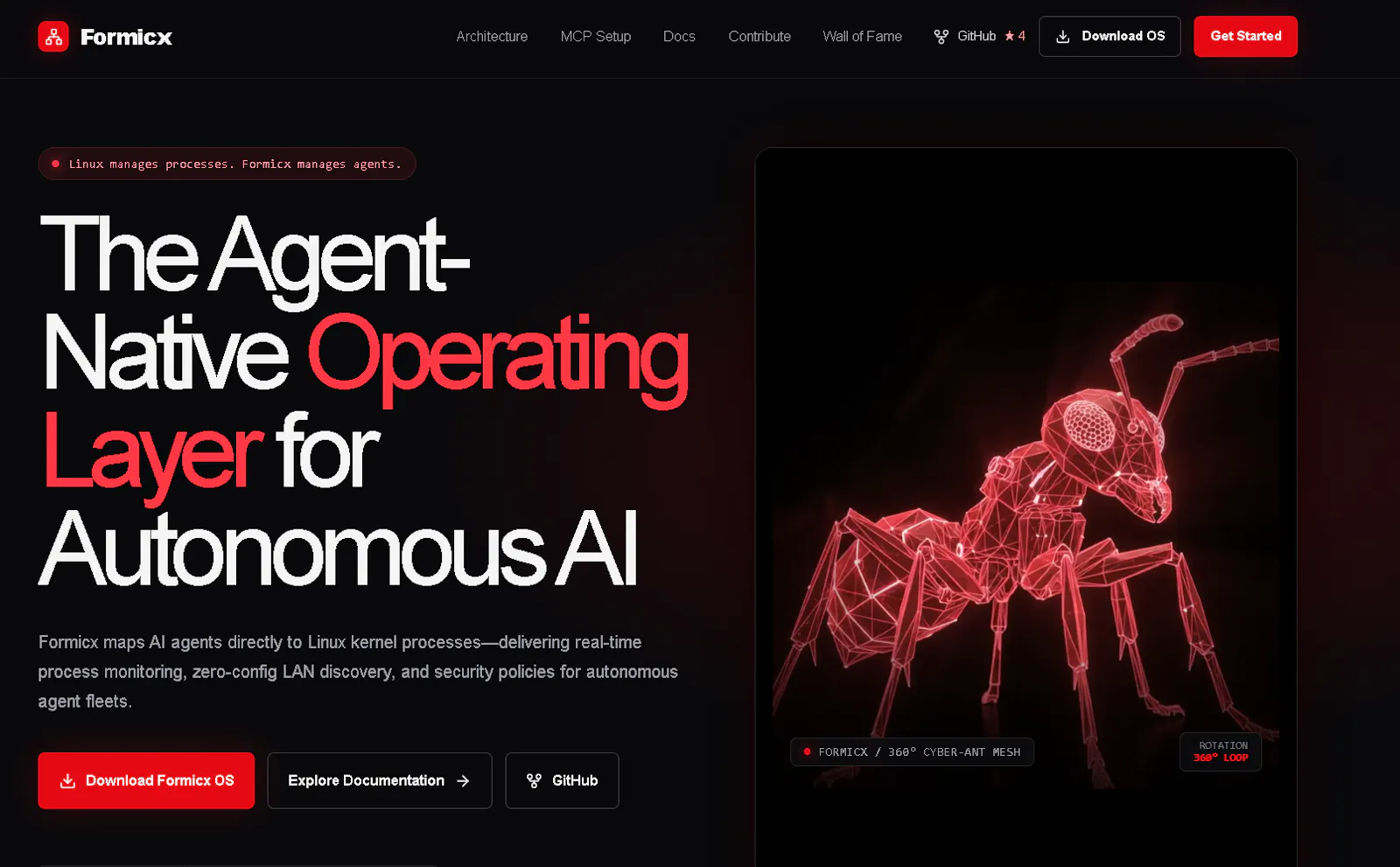Click the description paragraph starting 'Formicx maps AI agents'

coord(358,672)
